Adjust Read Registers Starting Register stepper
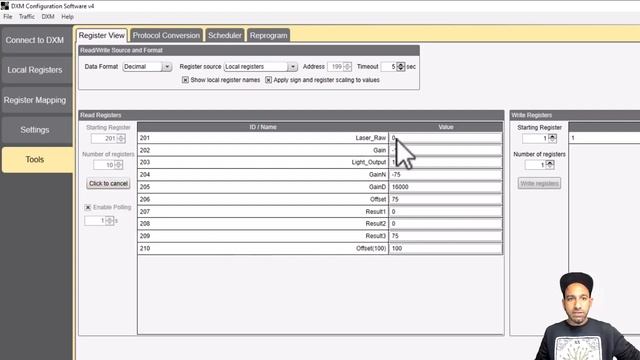This screenshot has width=640, height=360. pyautogui.click(x=121, y=138)
